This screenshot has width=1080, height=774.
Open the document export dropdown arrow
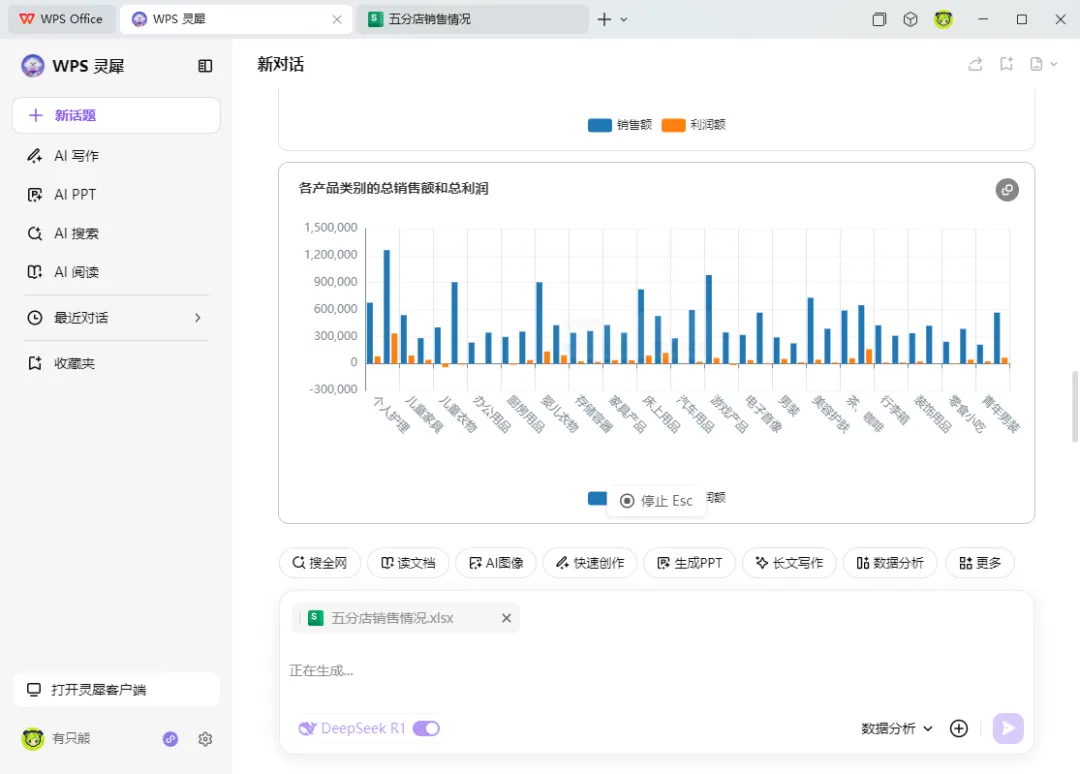[x=1054, y=65]
